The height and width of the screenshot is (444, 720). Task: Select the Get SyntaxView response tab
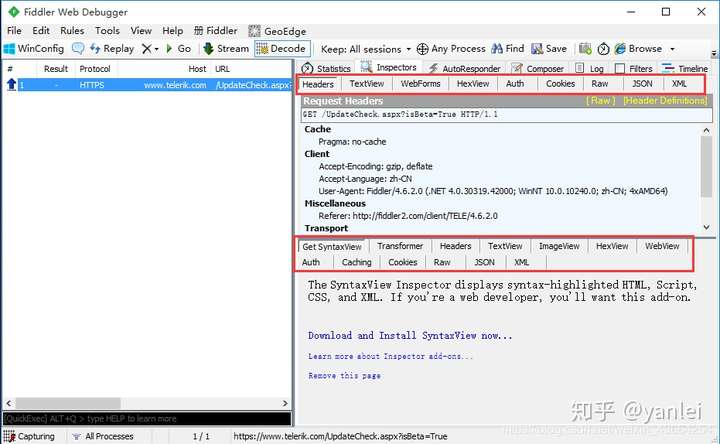tap(332, 247)
